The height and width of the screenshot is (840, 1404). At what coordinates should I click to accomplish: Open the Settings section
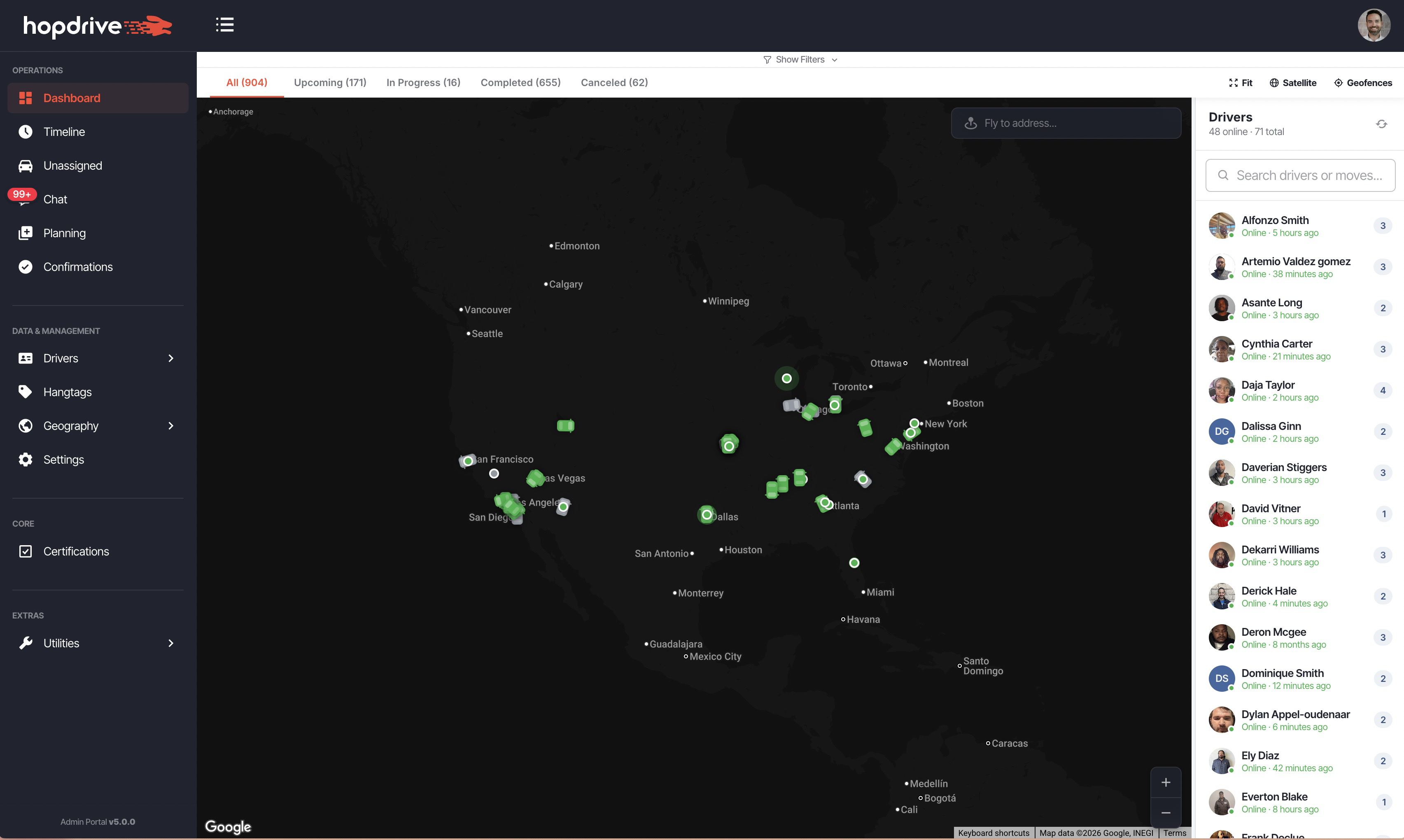63,459
